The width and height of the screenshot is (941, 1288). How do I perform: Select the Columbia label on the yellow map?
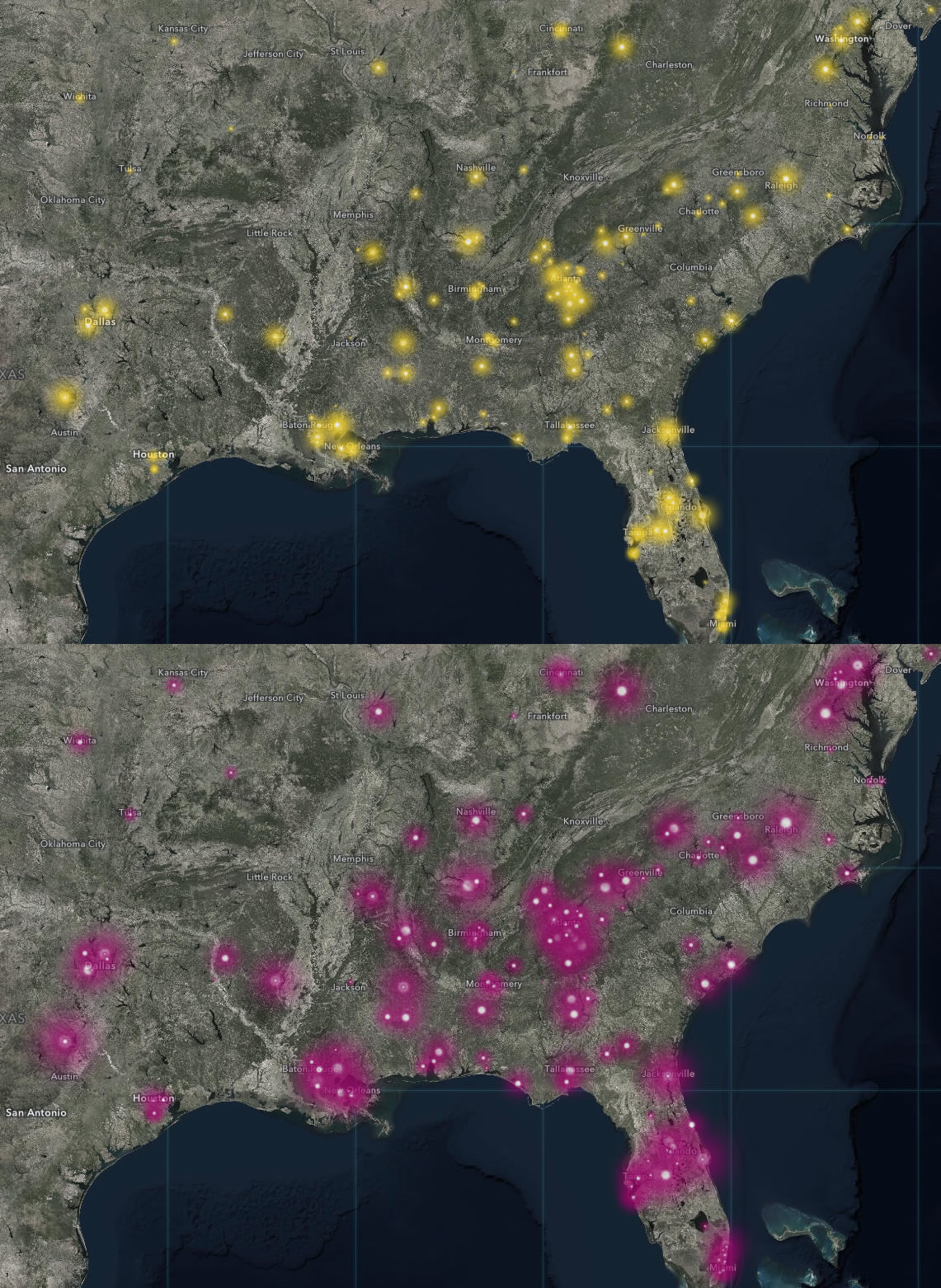pos(691,267)
